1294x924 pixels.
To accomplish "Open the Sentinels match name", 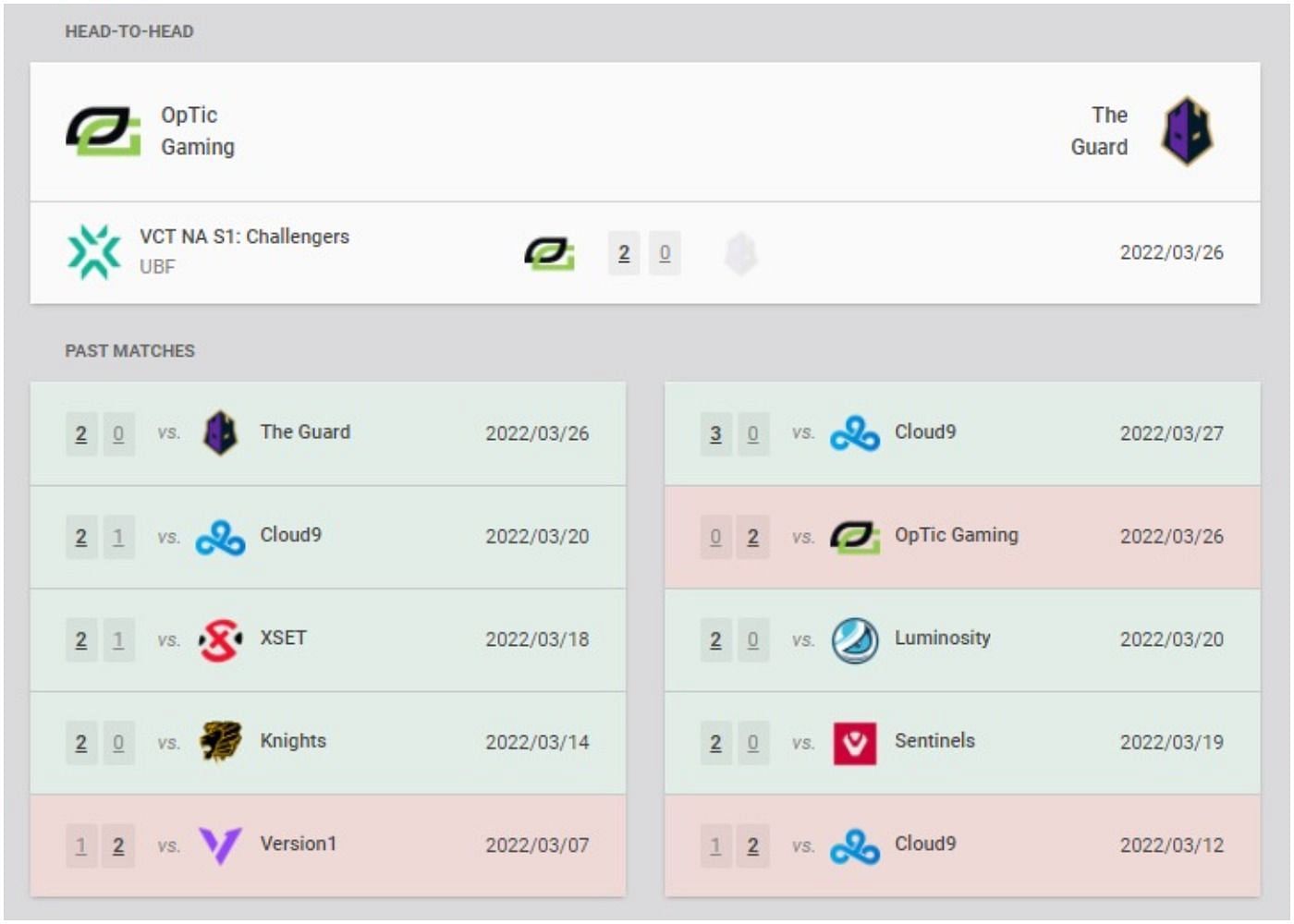I will [x=934, y=741].
